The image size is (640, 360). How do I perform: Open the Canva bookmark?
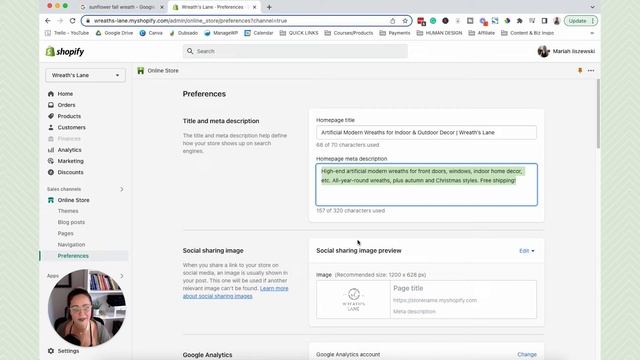151,33
